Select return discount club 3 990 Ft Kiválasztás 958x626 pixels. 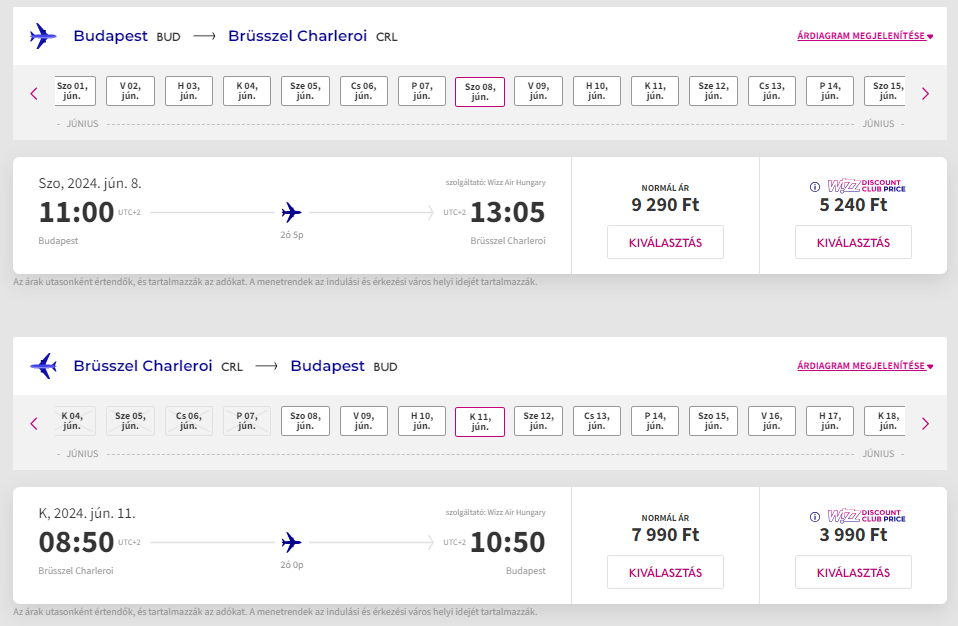[853, 572]
